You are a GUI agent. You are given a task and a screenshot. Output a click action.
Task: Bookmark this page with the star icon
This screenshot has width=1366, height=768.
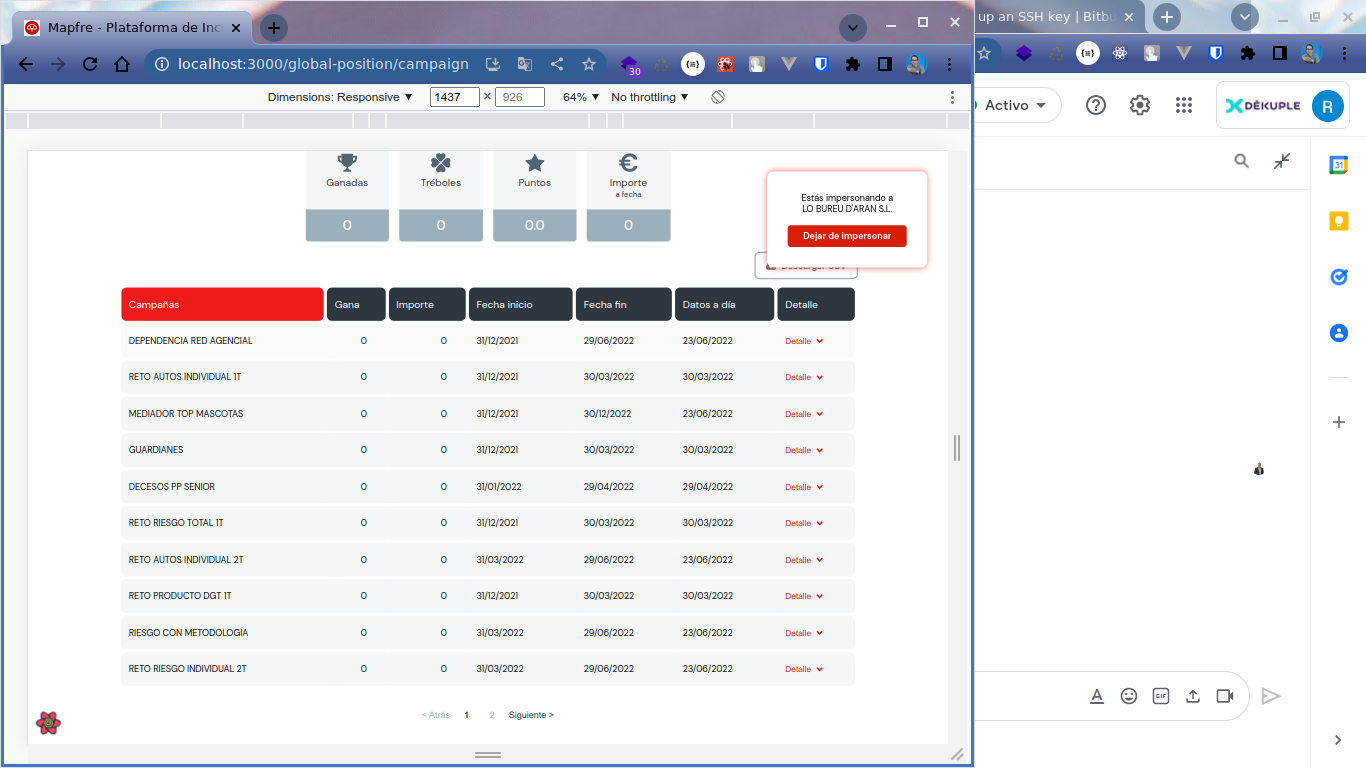(589, 63)
